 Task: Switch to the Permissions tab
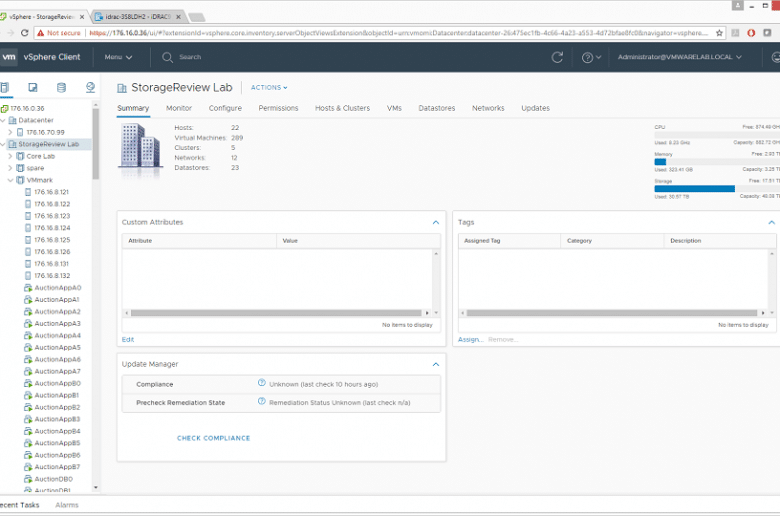(x=278, y=108)
